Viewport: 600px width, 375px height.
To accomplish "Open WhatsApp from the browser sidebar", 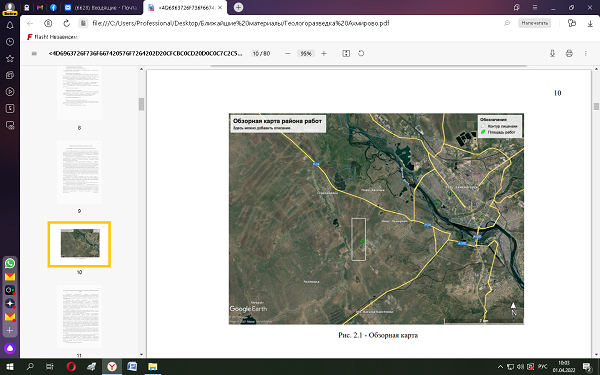I will click(10, 263).
